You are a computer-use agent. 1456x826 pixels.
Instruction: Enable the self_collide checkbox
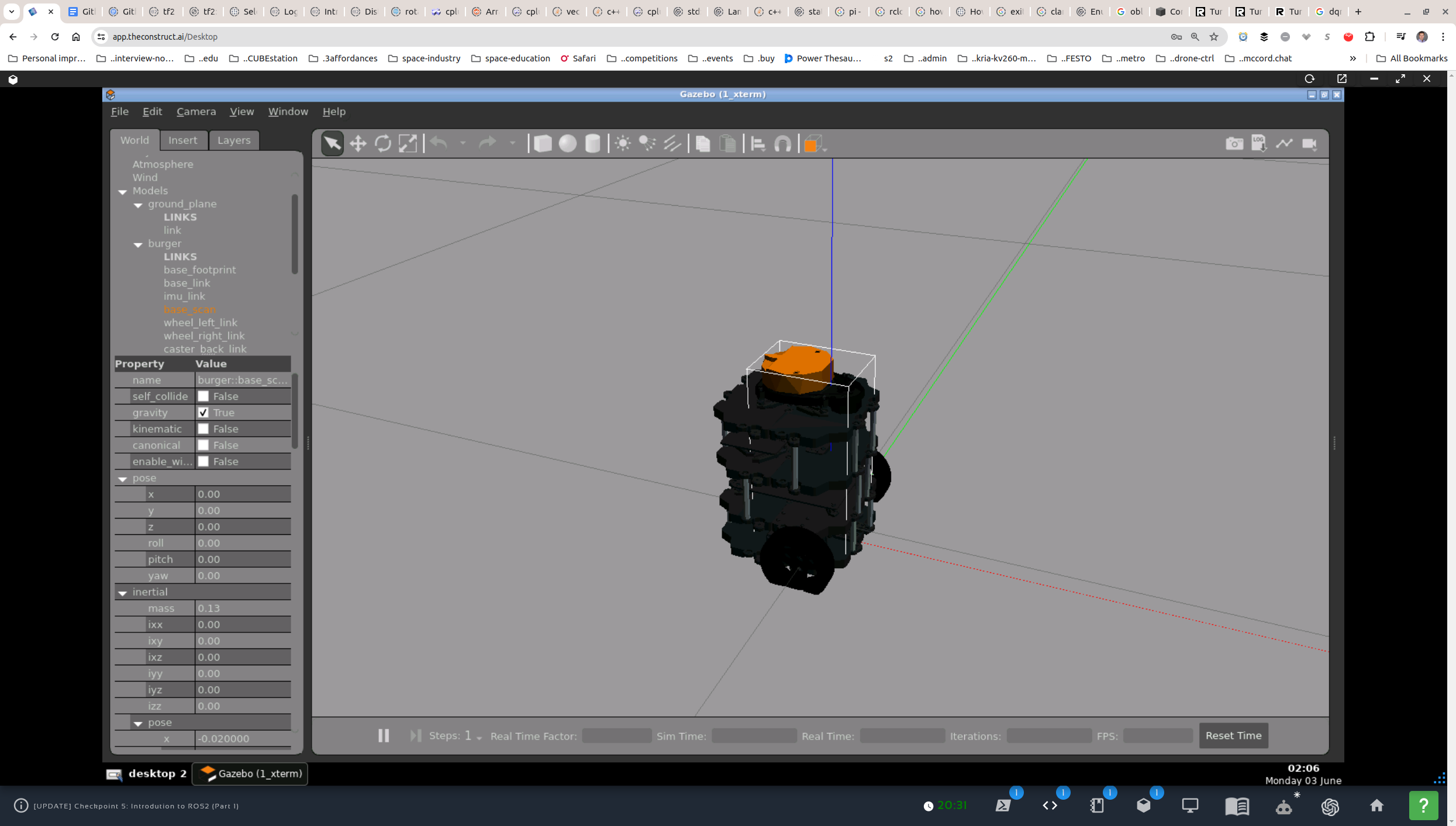click(x=203, y=396)
